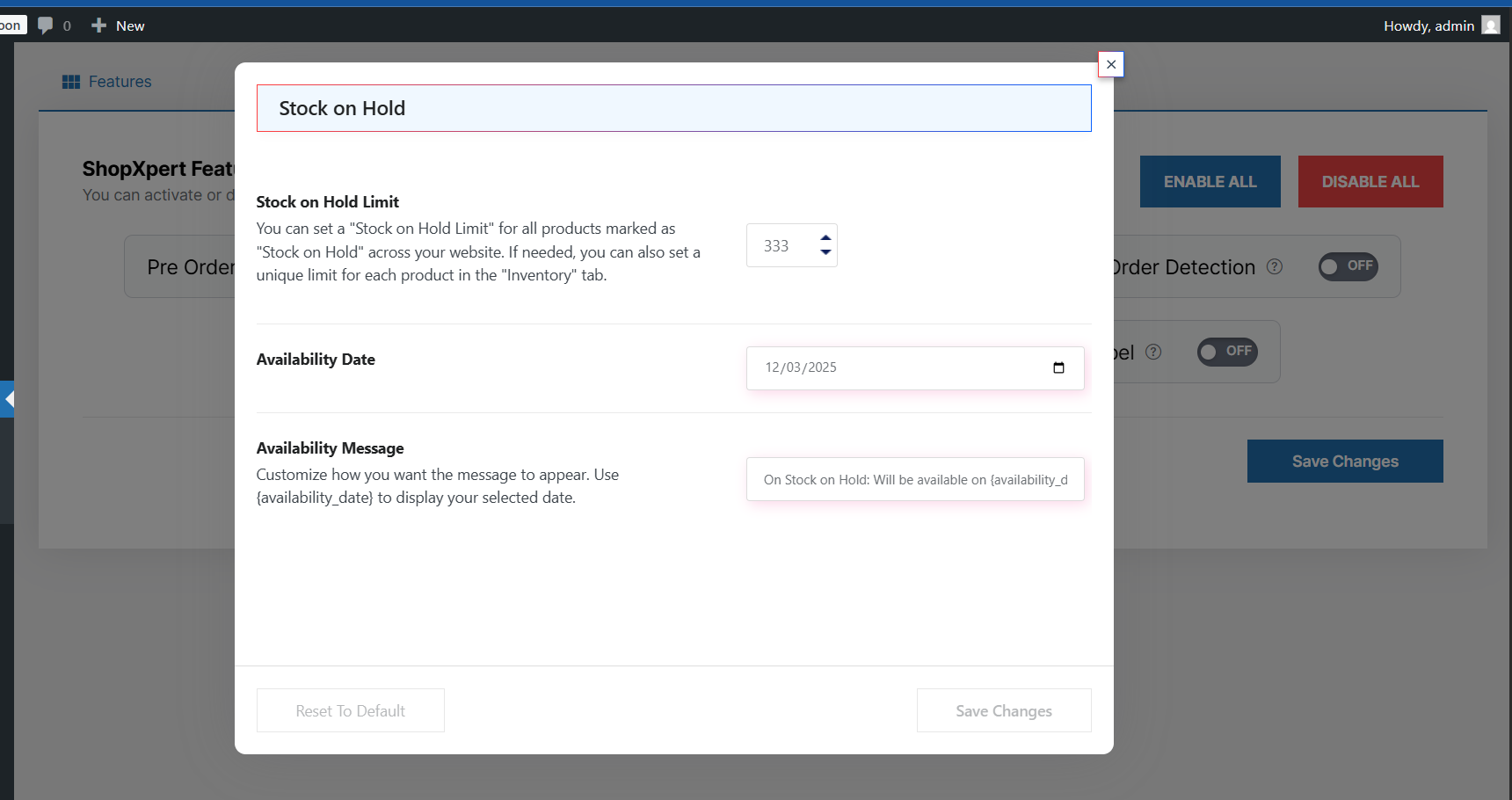
Task: Open the New menu in the admin bar
Action: [118, 25]
